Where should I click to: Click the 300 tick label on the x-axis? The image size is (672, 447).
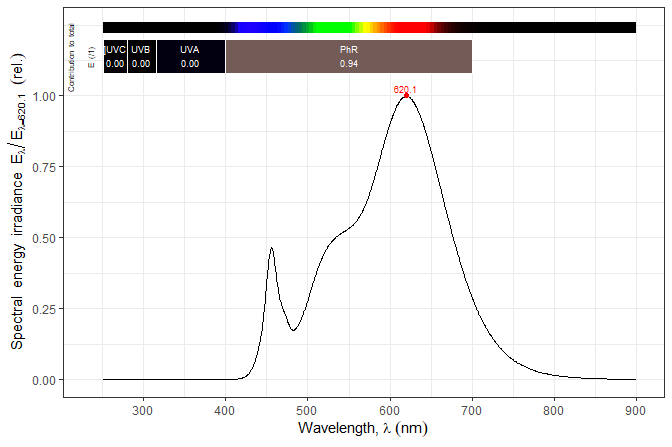(143, 408)
